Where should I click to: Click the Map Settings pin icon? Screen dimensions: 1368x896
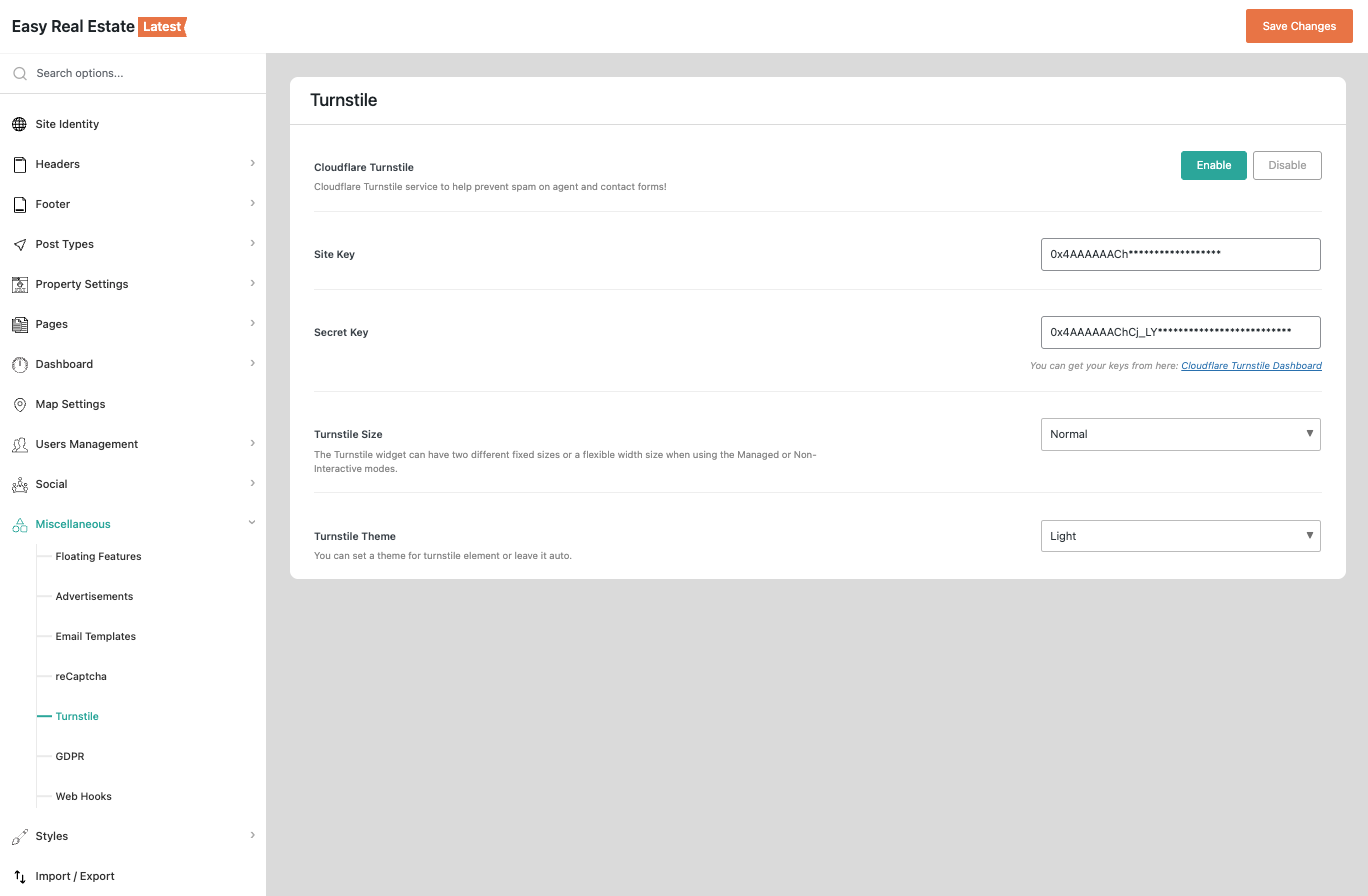[19, 404]
